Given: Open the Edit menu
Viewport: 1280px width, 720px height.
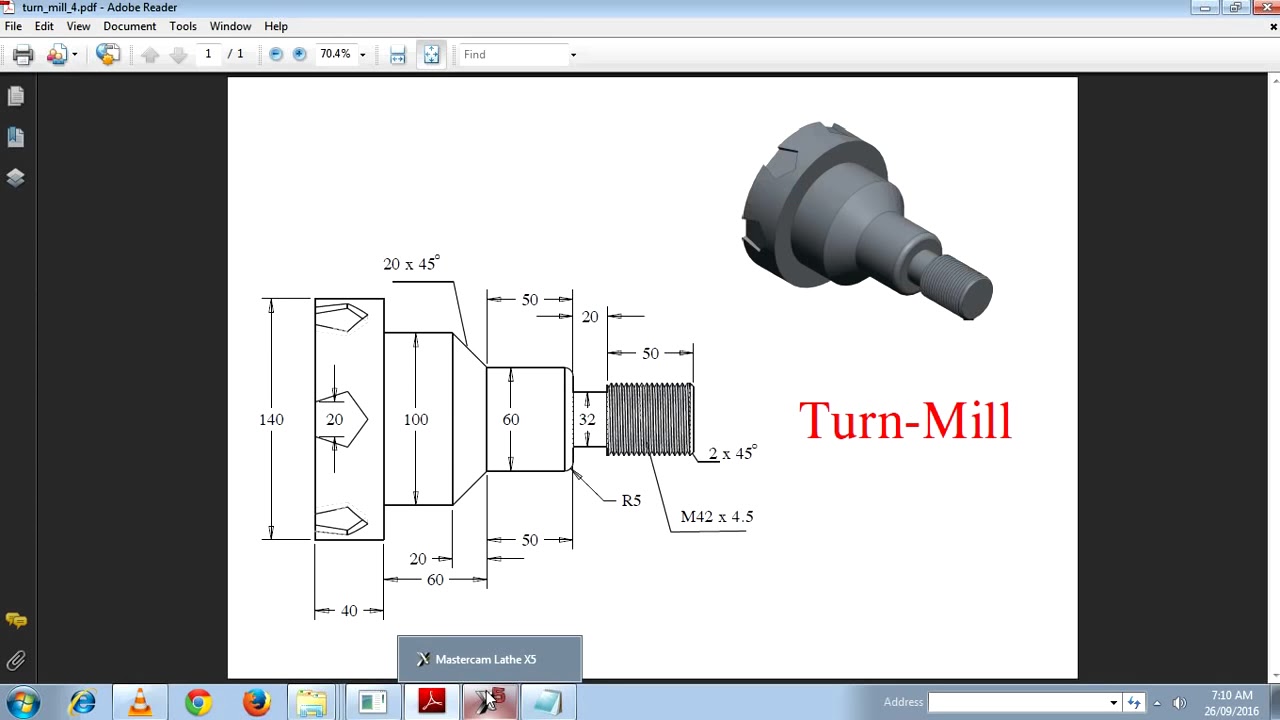Looking at the screenshot, I should (x=44, y=26).
